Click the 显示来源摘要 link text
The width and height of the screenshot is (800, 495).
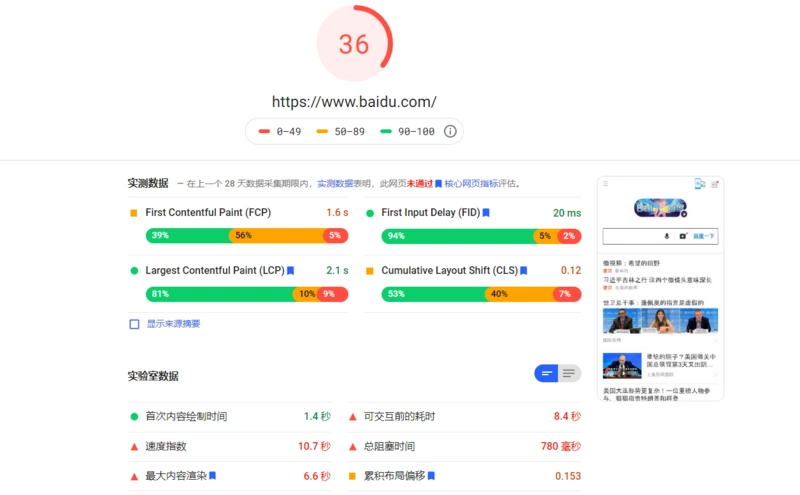(x=173, y=324)
